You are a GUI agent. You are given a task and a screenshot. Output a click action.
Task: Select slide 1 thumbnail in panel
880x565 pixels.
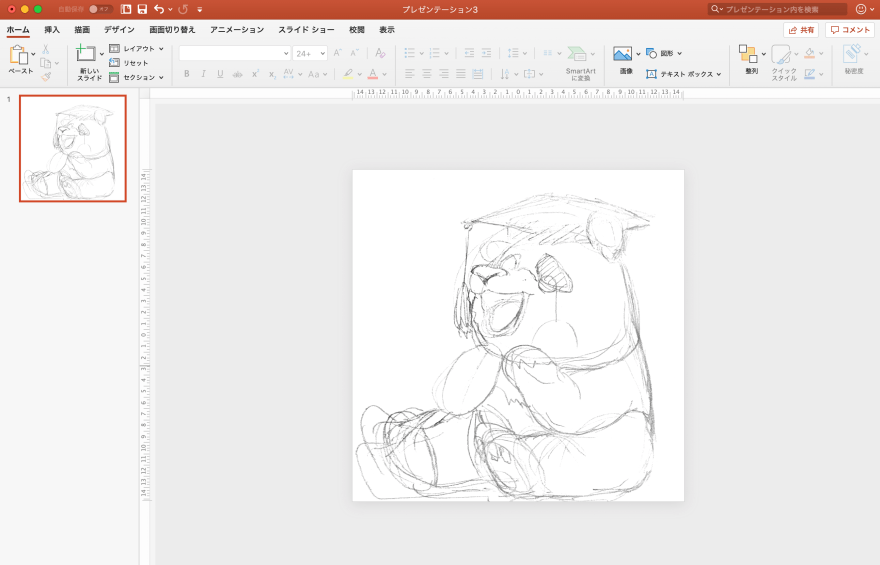click(73, 148)
